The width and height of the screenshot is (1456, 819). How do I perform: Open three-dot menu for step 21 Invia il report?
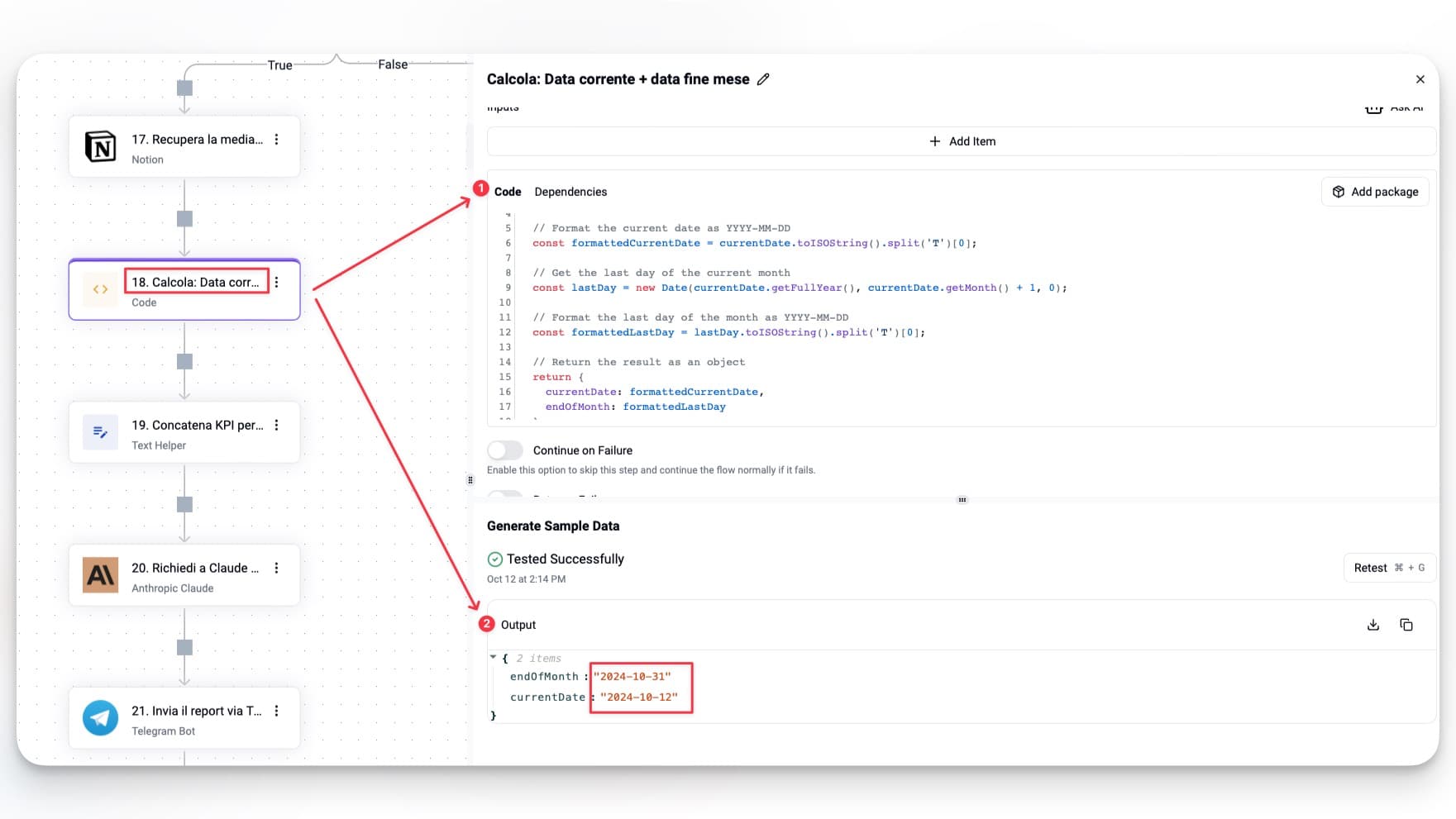(277, 711)
